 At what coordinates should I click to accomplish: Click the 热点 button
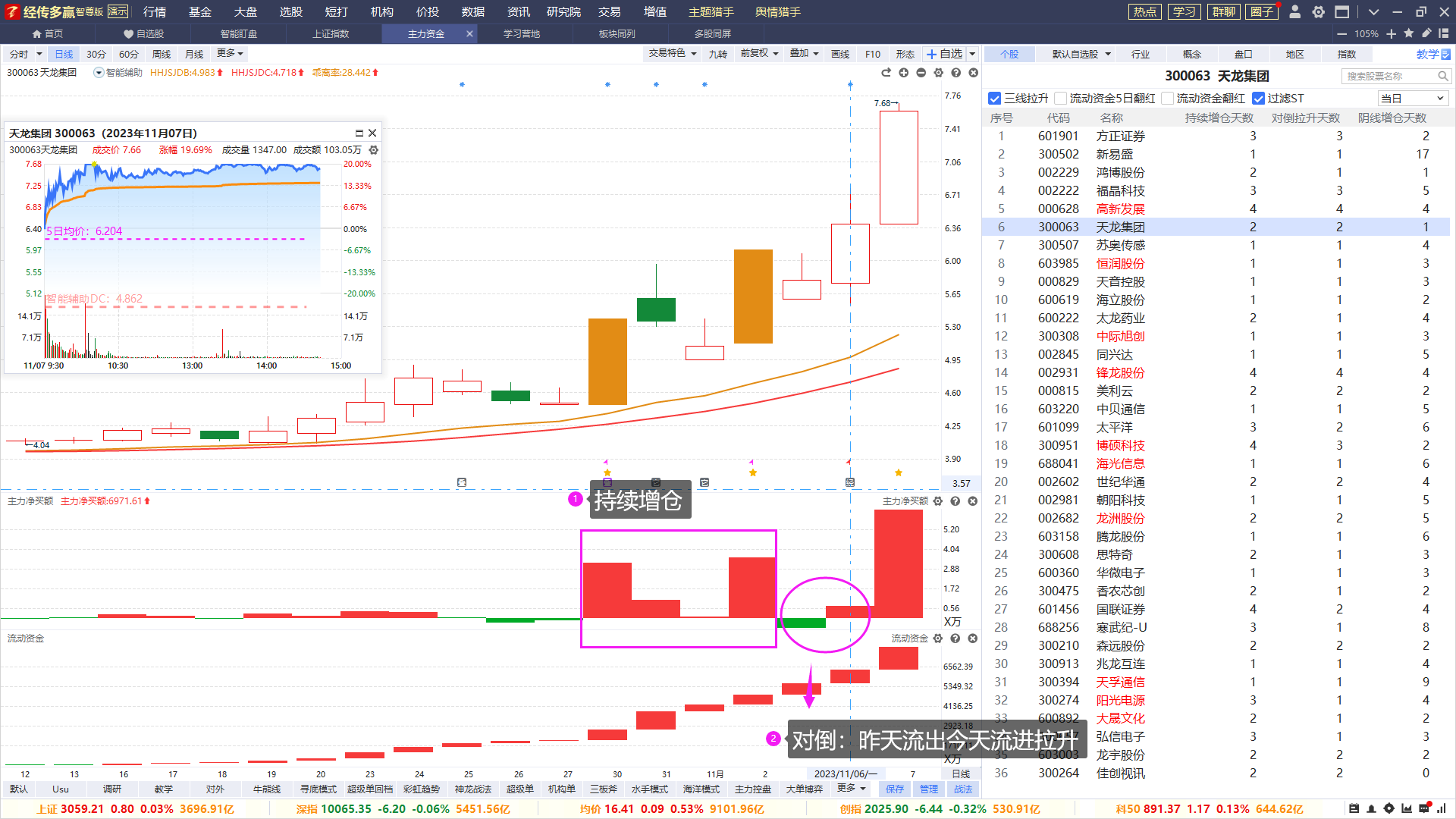[x=1145, y=11]
